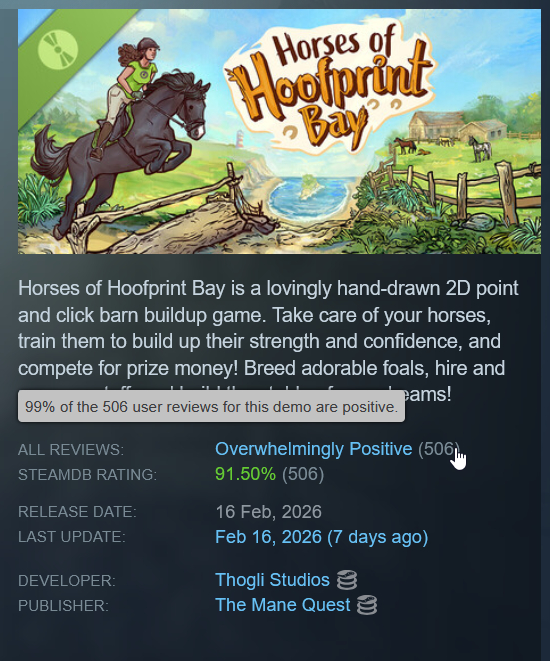550x661 pixels.
Task: Open the Last Update date link
Action: tap(322, 537)
